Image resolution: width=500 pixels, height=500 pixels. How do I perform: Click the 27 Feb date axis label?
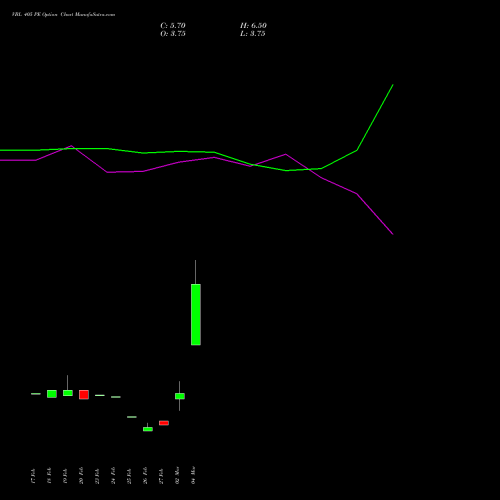coord(161,476)
